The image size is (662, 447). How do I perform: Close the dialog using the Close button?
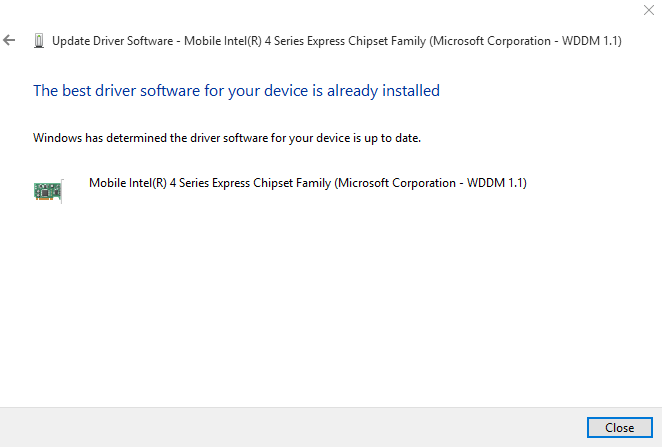click(x=619, y=428)
